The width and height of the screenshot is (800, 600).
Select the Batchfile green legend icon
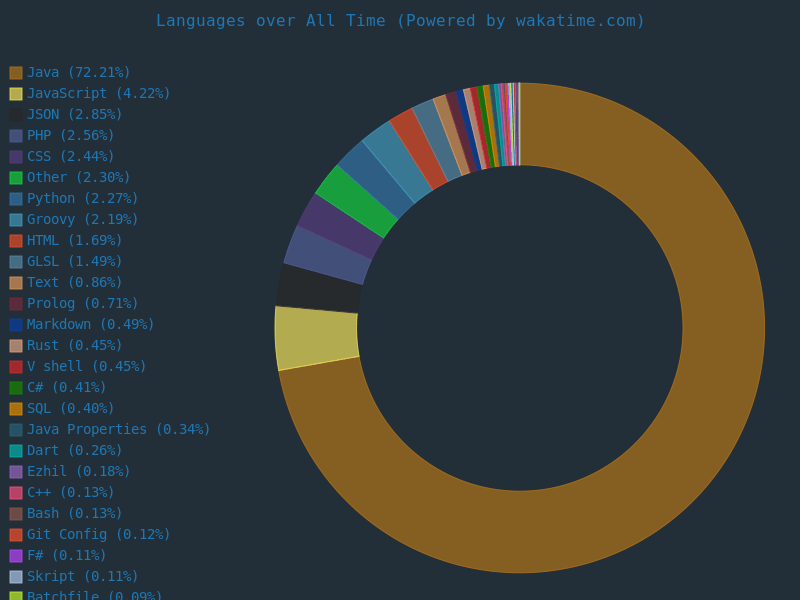click(x=14, y=596)
